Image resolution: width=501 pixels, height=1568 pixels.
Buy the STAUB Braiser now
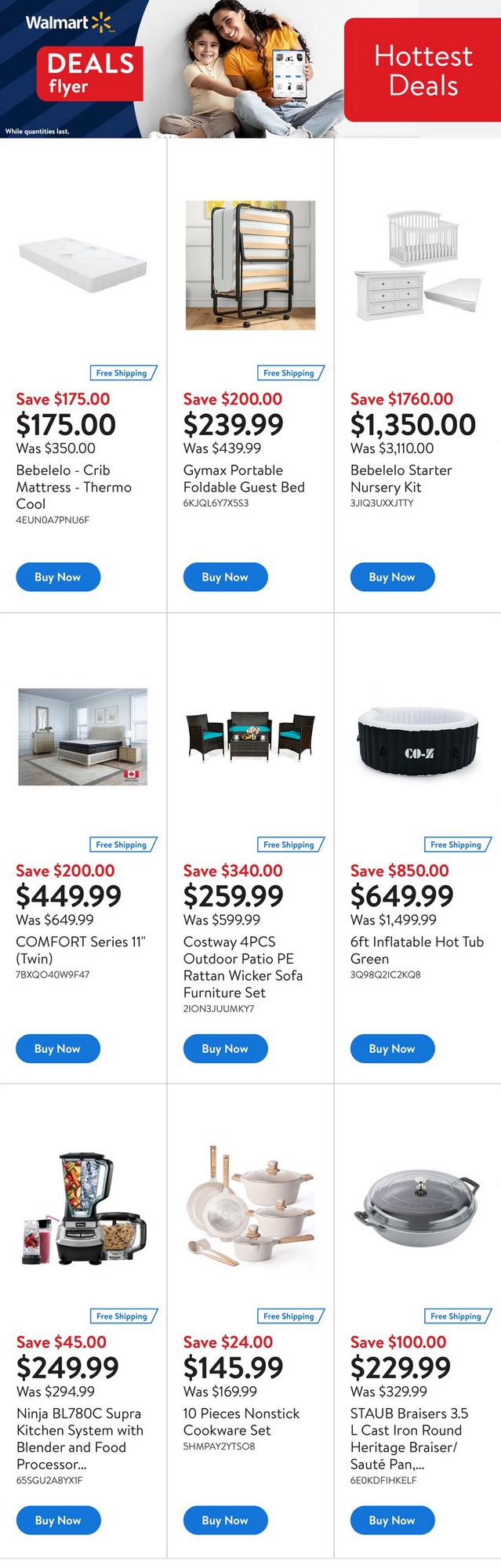[x=392, y=1520]
